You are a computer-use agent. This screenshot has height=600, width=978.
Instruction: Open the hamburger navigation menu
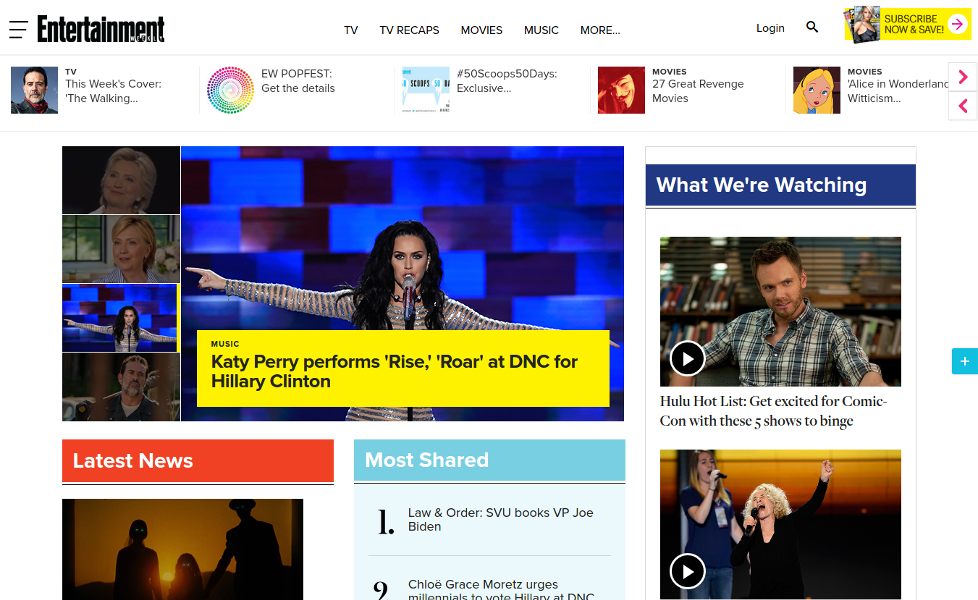pyautogui.click(x=18, y=29)
